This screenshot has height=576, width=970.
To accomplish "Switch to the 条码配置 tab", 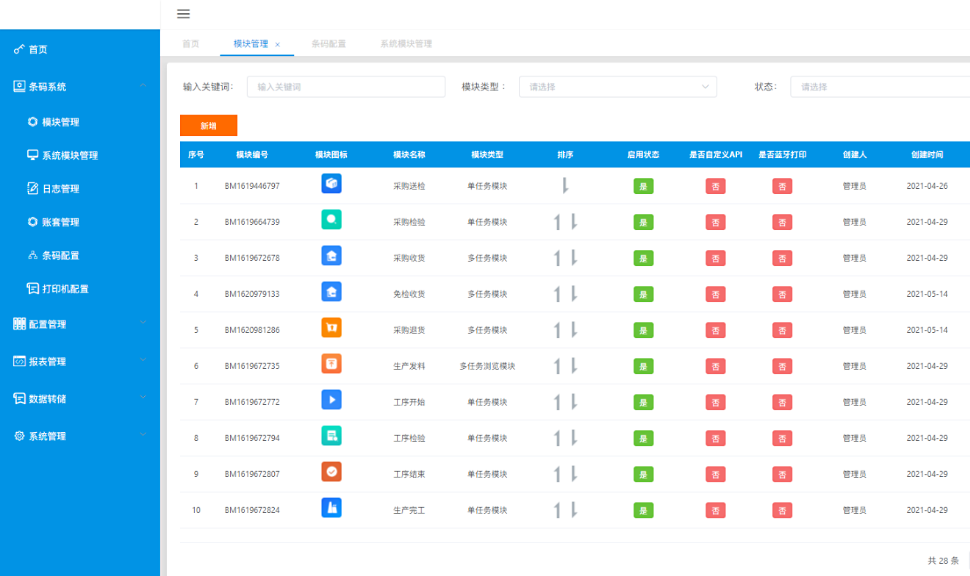I will pyautogui.click(x=328, y=44).
